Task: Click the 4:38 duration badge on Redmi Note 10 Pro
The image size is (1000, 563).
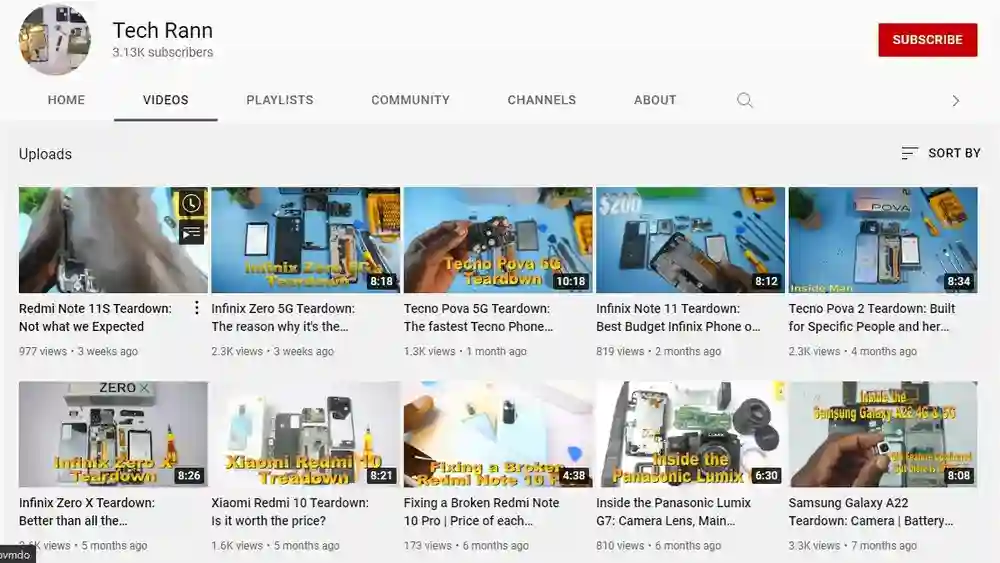Action: coord(574,476)
